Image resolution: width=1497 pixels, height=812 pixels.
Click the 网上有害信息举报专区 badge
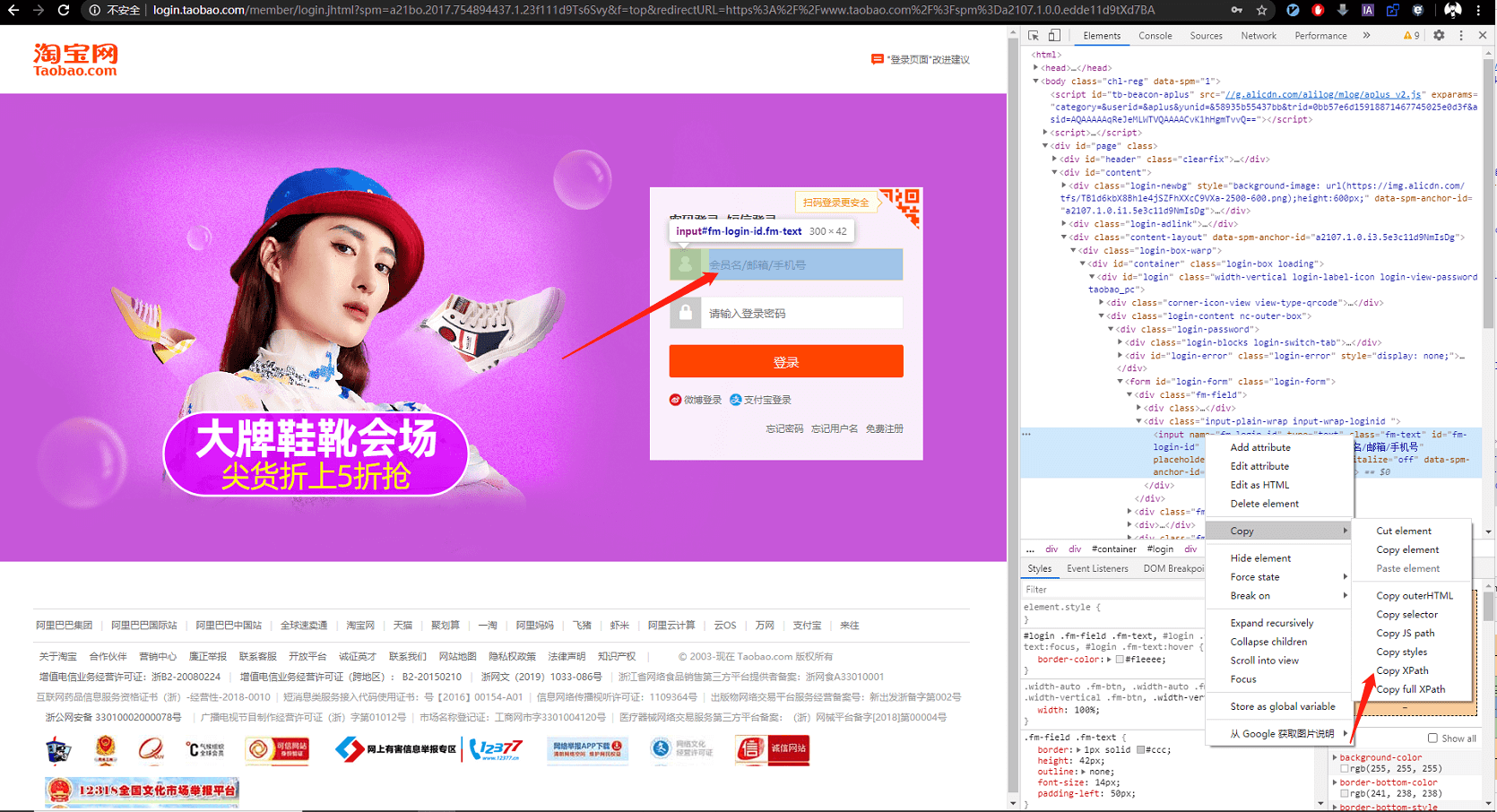click(395, 749)
